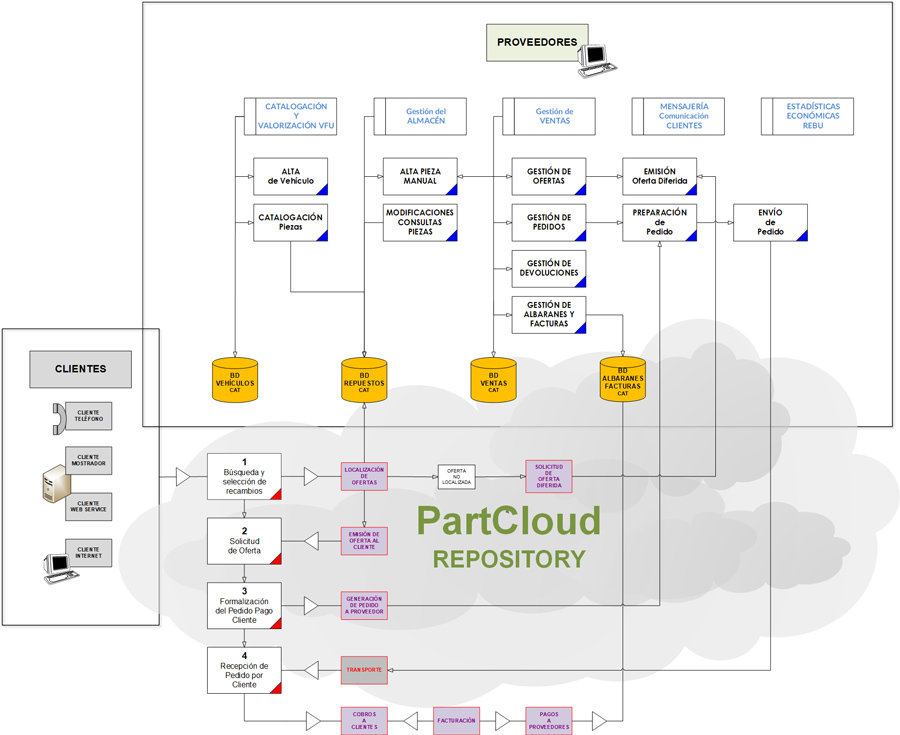Click the BD ALBARANES FACTURAS database cylinder
This screenshot has height=735, width=900.
(x=623, y=380)
